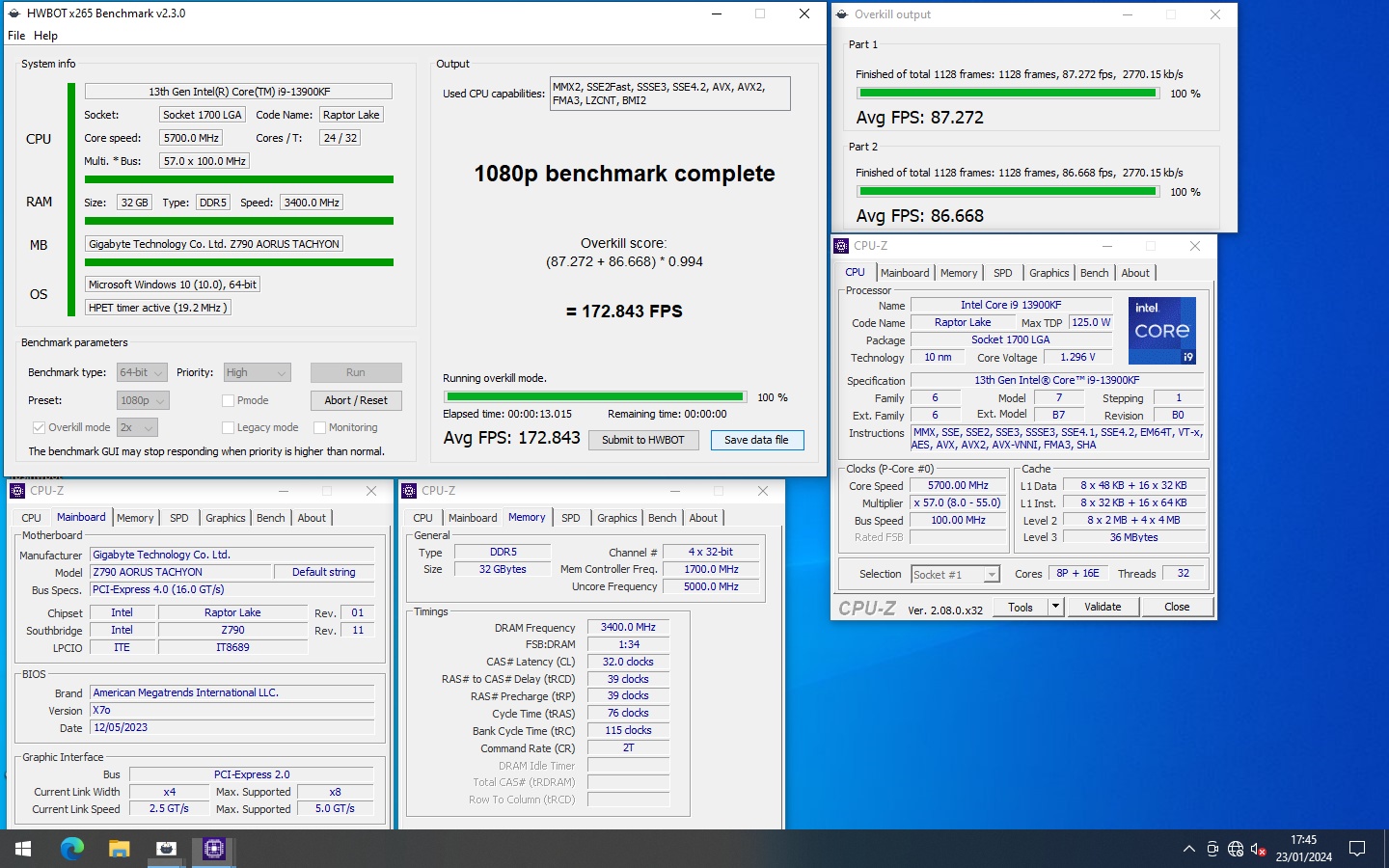Open Windows Start menu

(23, 849)
